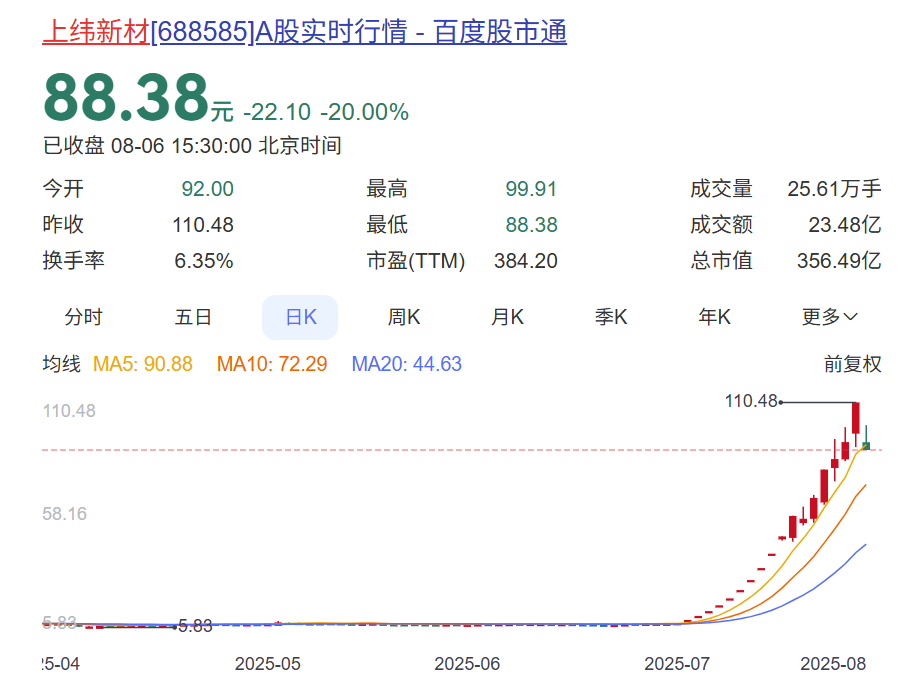Click the MA20: 44.63 indicator label
The image size is (907, 678).
point(407,364)
